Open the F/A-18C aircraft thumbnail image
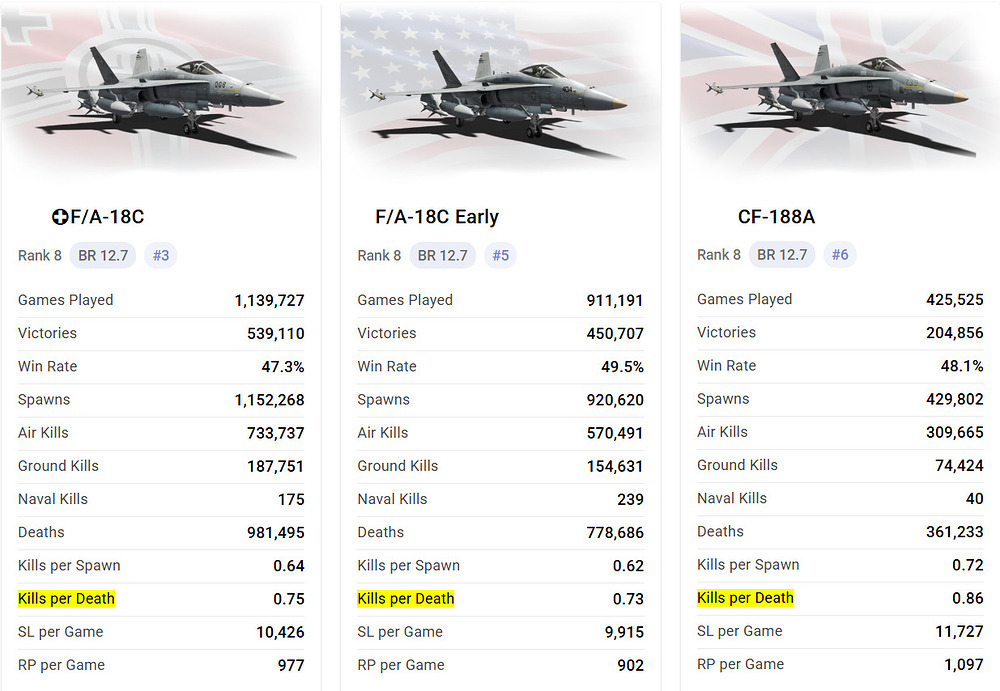1000x691 pixels. point(160,95)
